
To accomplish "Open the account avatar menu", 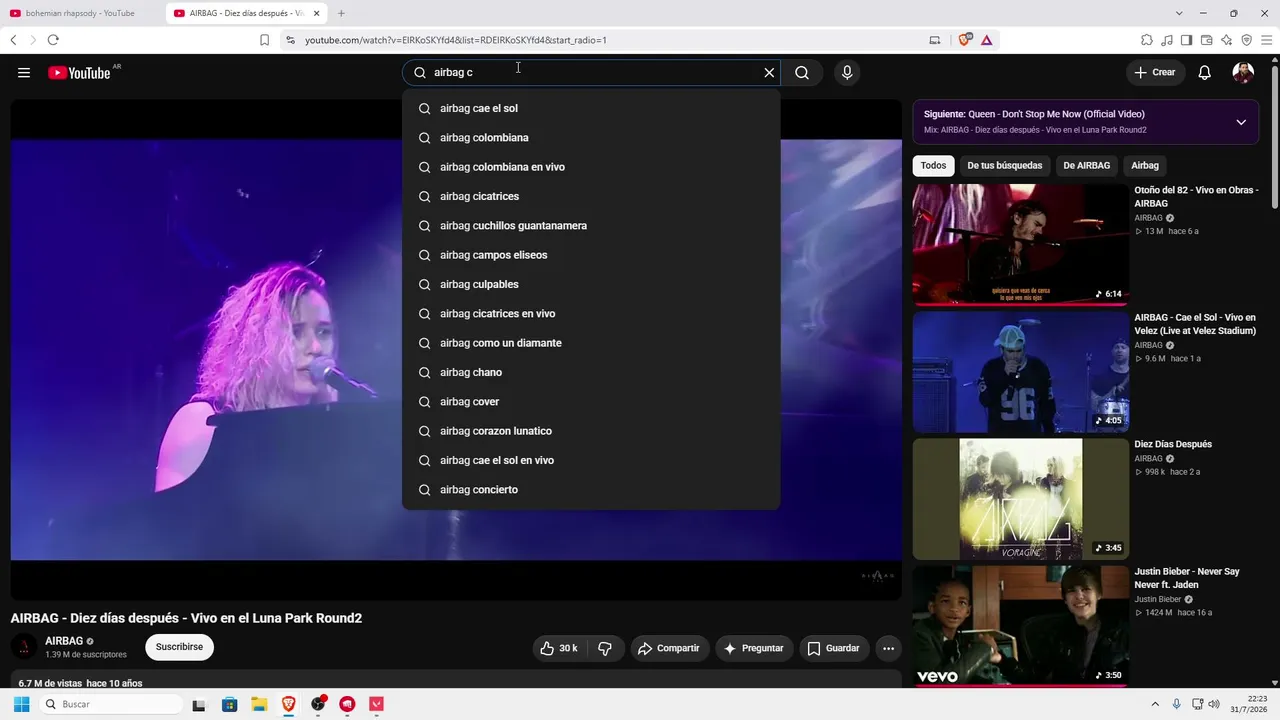I will tap(1243, 72).
